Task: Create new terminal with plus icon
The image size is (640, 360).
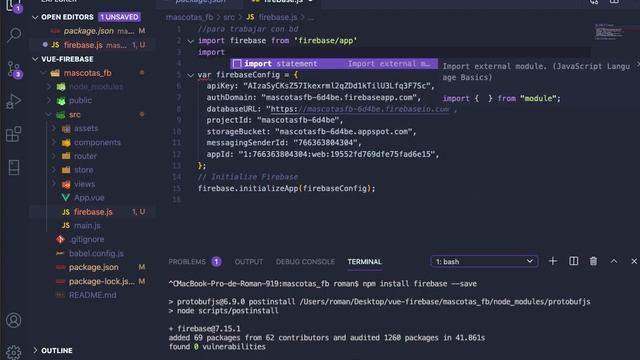Action: click(x=553, y=261)
